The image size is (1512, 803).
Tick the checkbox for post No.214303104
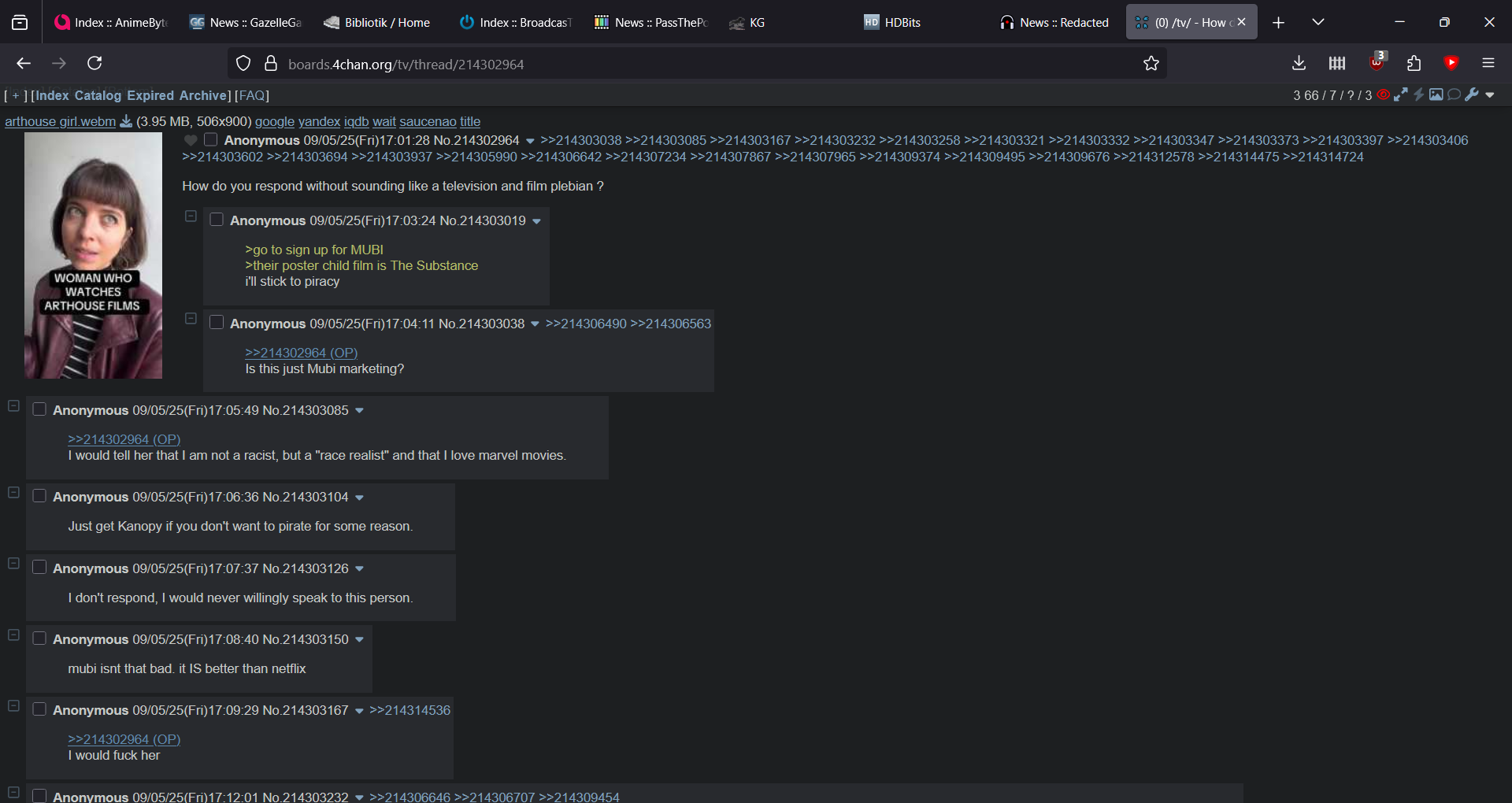coord(39,496)
